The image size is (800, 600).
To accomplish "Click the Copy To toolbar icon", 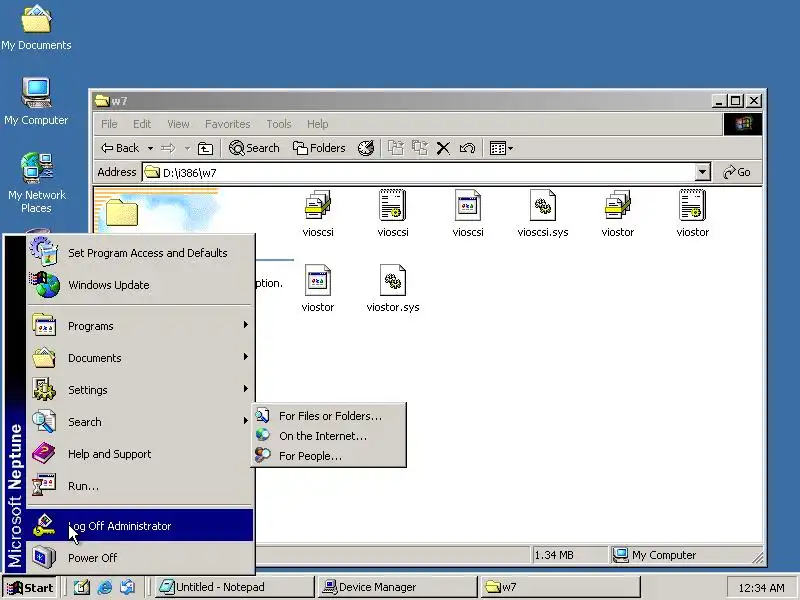I will (419, 148).
